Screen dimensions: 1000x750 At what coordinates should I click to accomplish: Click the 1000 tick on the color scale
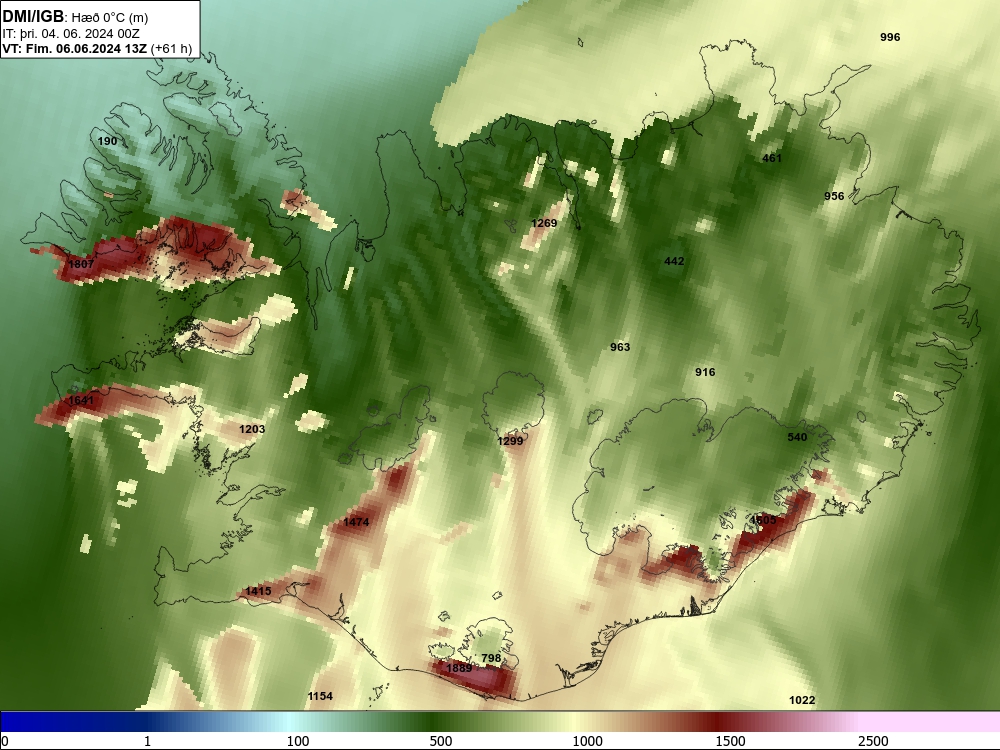(x=587, y=741)
